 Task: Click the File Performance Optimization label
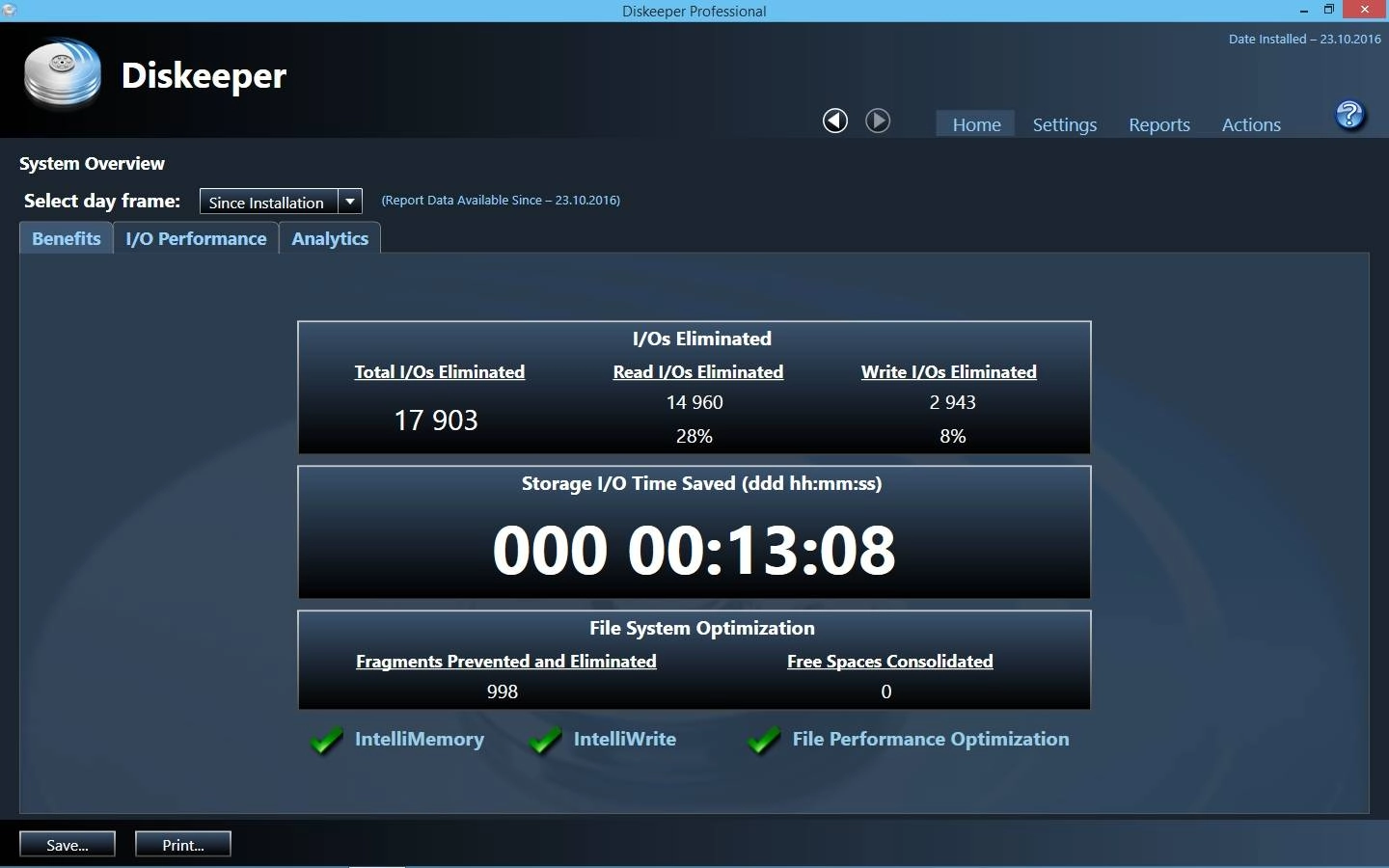931,740
